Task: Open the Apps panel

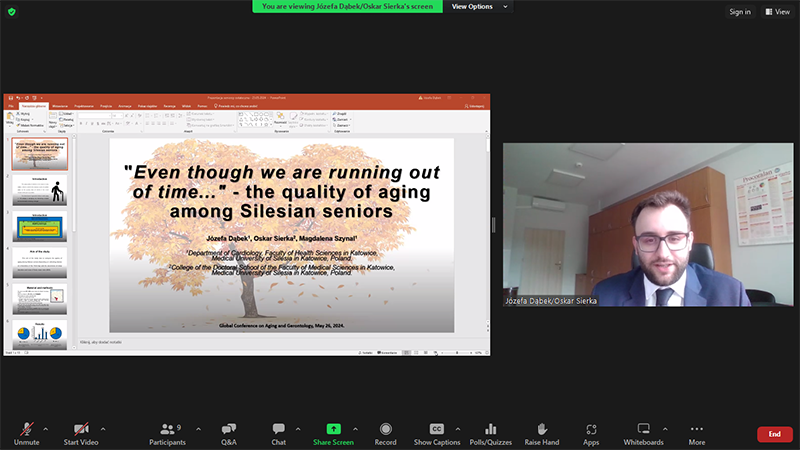Action: point(591,429)
